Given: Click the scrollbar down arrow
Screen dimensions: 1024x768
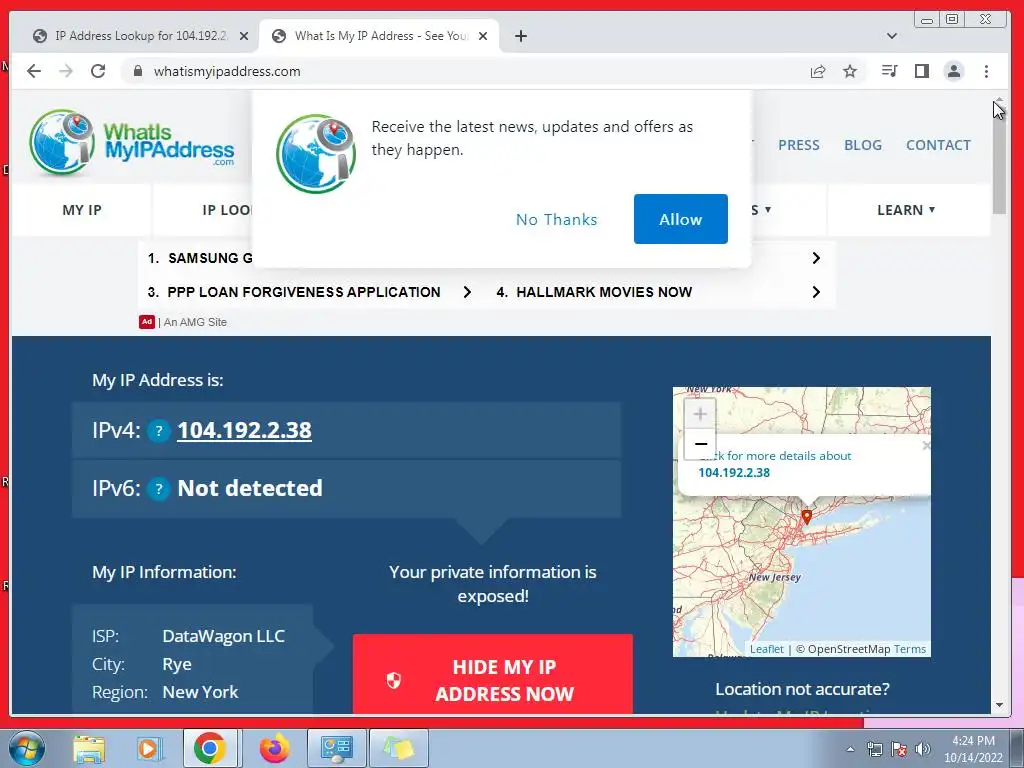Looking at the screenshot, I should click(x=999, y=705).
